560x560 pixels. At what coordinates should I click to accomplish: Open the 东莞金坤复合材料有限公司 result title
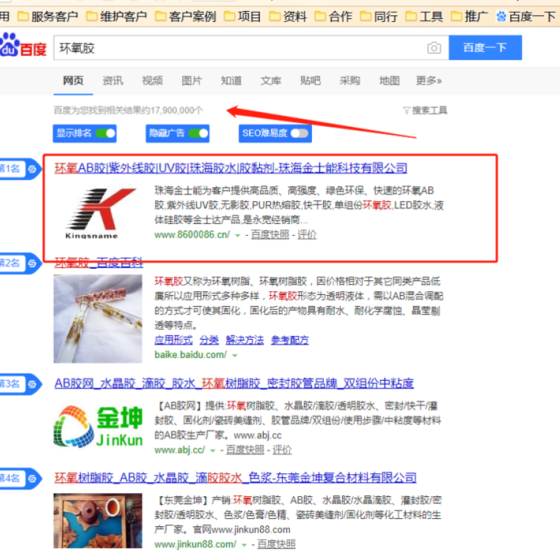click(235, 478)
